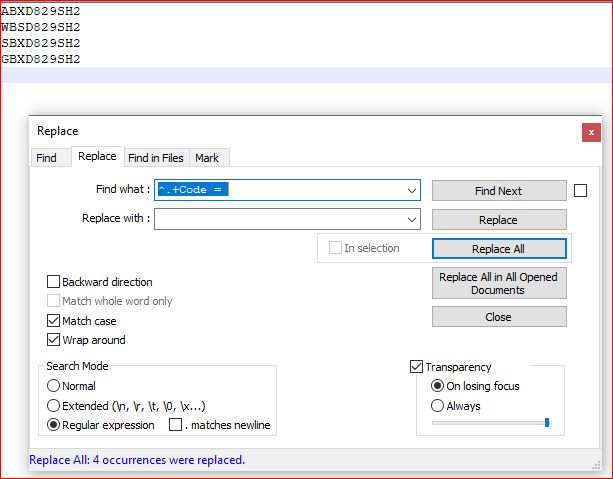Click the Find Next button
The width and height of the screenshot is (613, 479).
click(x=499, y=191)
